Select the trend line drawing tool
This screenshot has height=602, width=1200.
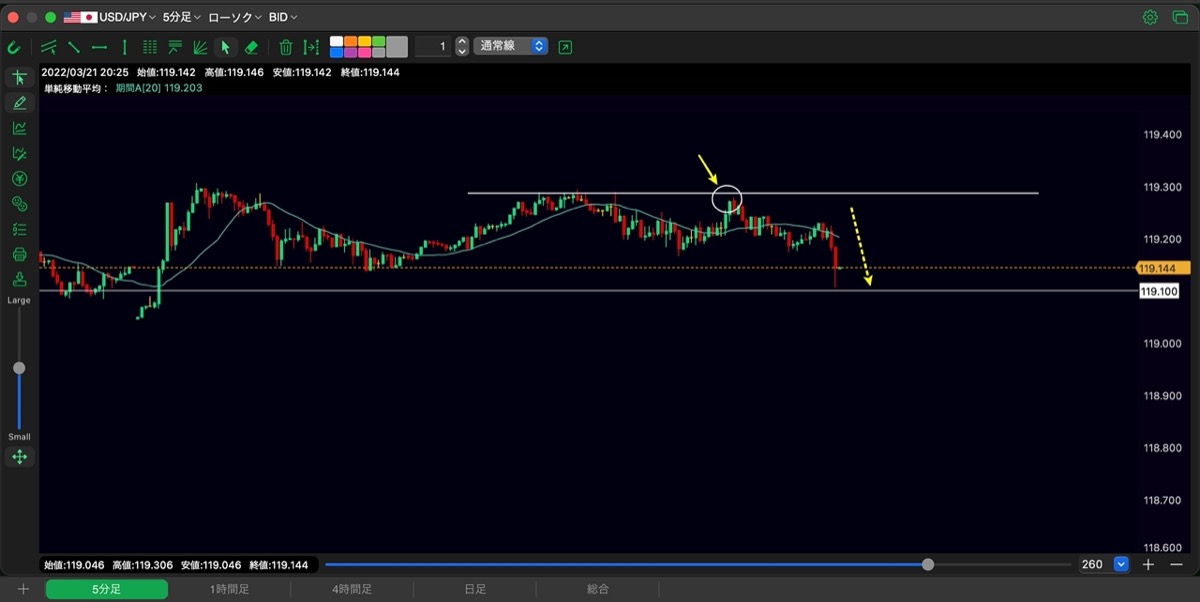click(74, 47)
